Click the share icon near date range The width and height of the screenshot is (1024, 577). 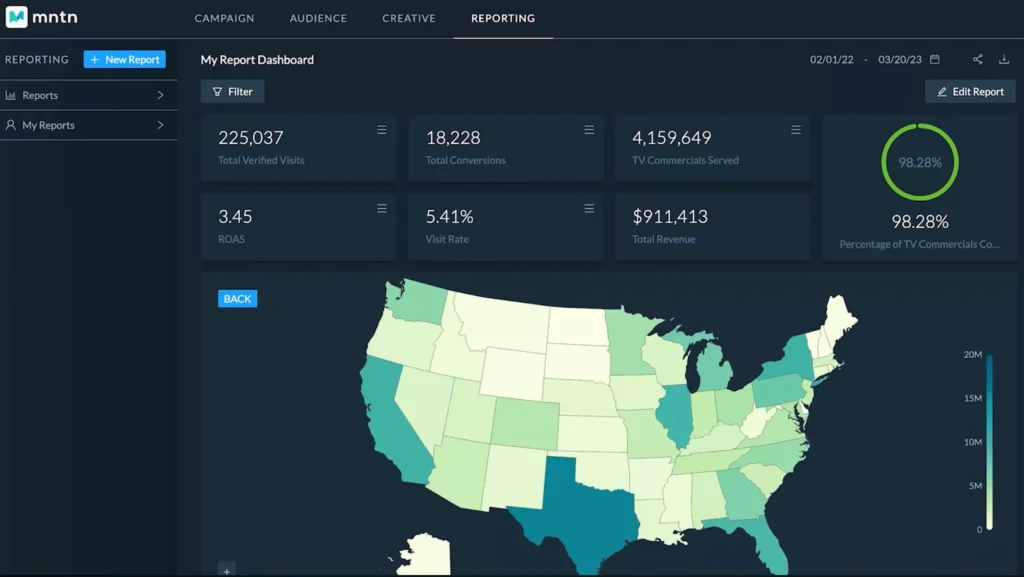tap(978, 60)
